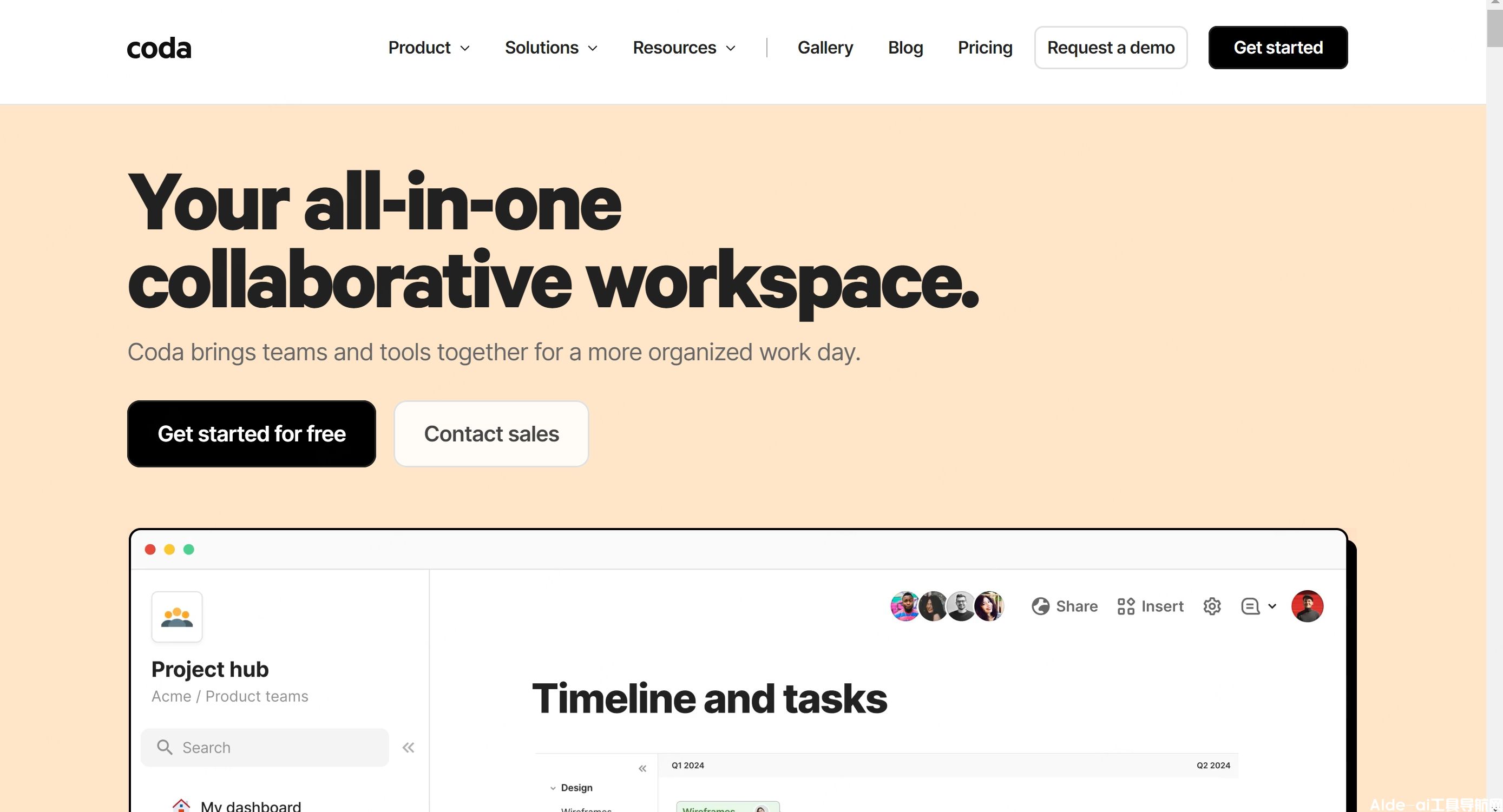Click the Contact sales button
This screenshot has height=812, width=1503.
491,433
